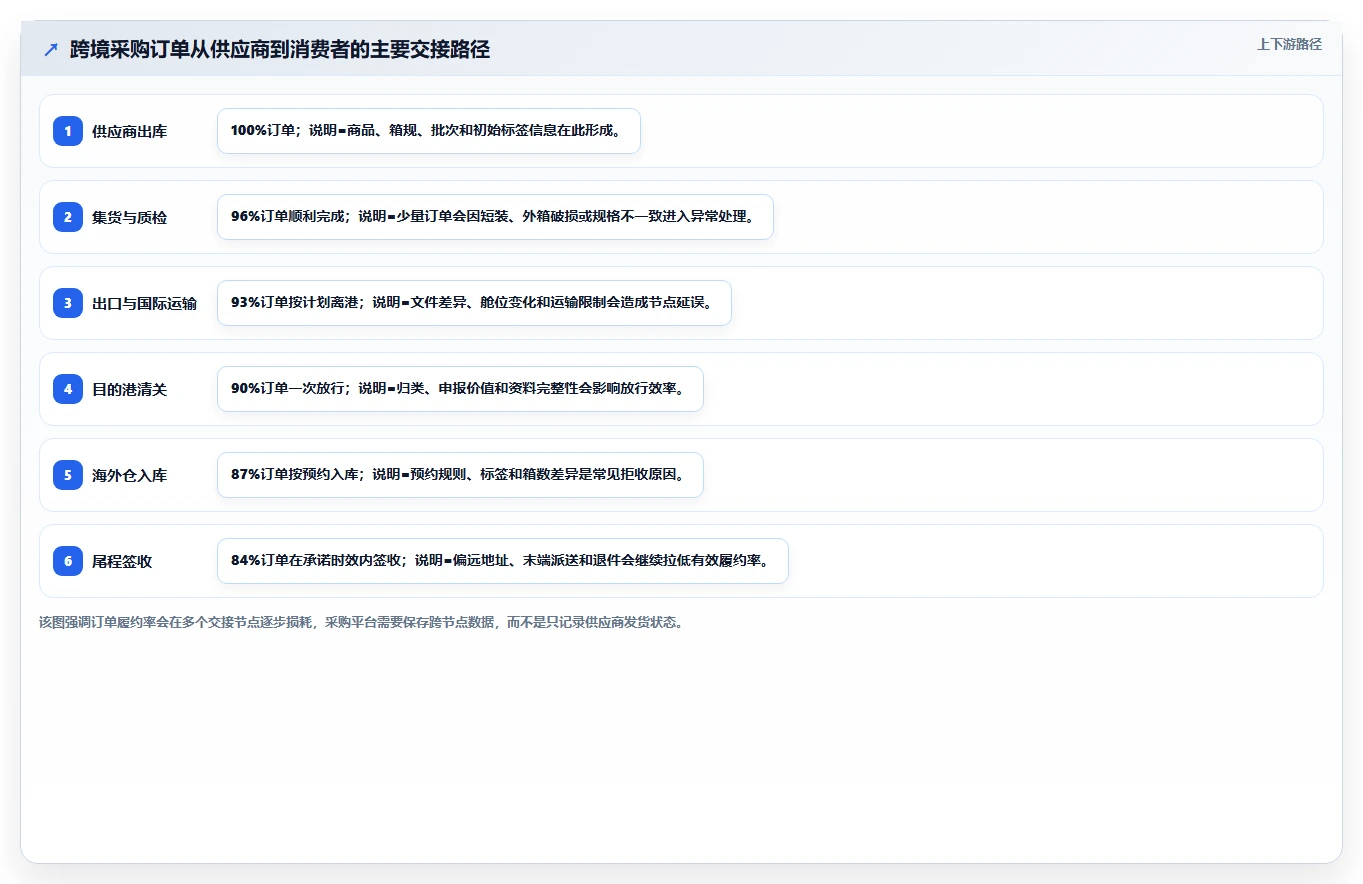The height and width of the screenshot is (884, 1363).
Task: Click the step number 2 badge
Action: point(68,217)
